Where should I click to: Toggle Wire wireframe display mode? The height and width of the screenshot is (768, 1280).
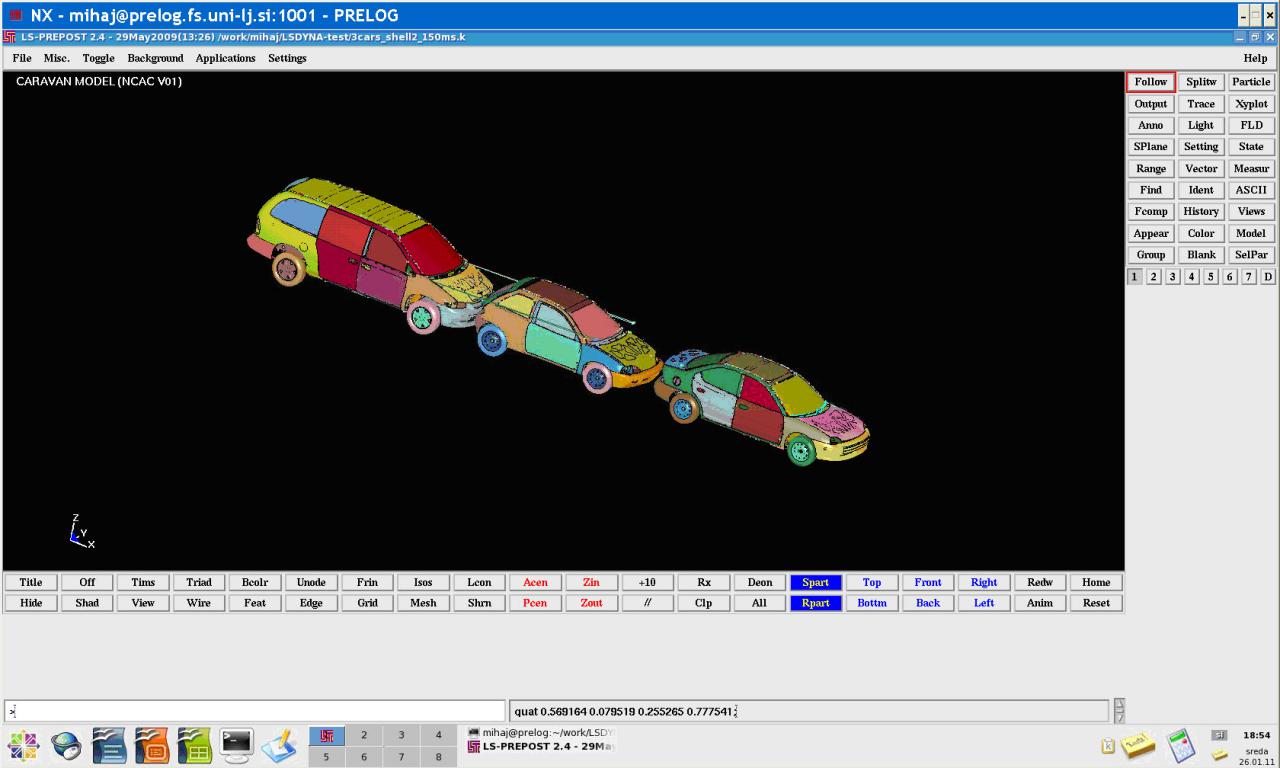coord(199,603)
